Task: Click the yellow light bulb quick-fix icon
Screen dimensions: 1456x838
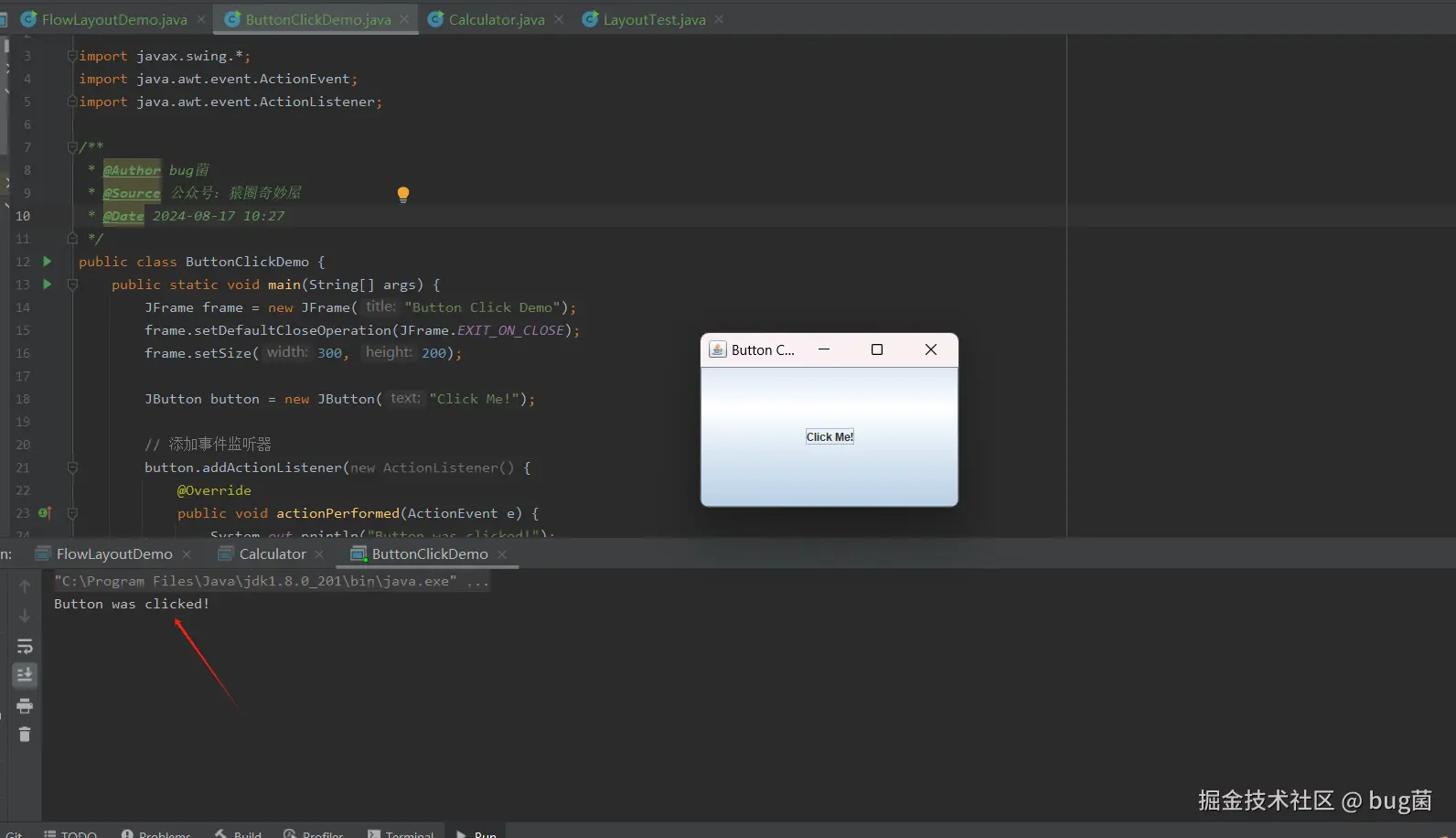Action: 403,194
